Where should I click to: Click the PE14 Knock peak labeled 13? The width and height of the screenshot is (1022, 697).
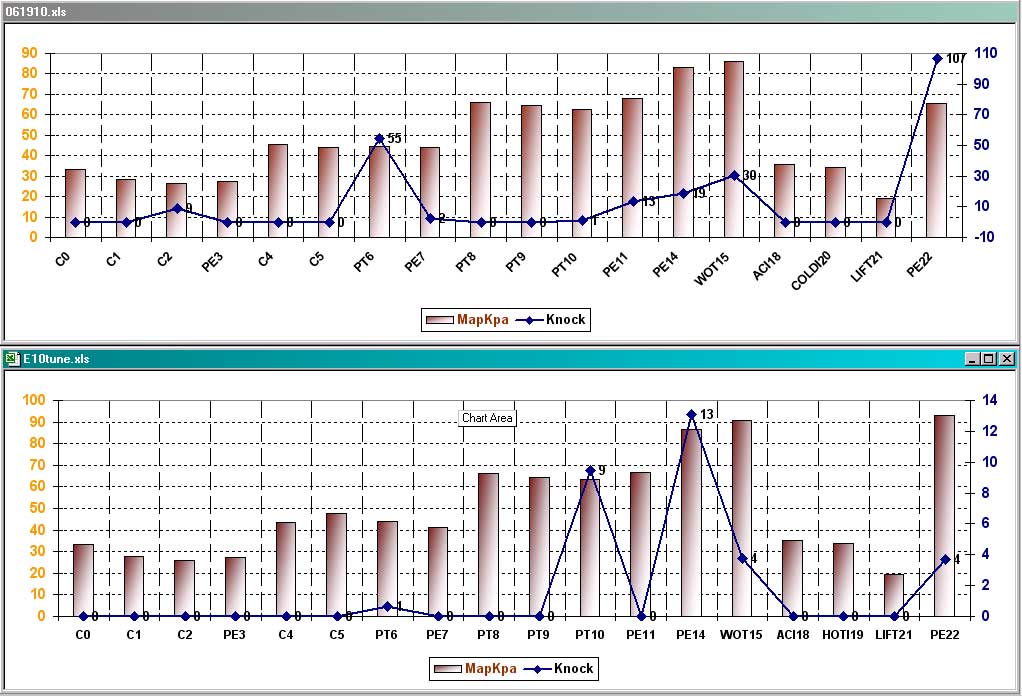coord(691,414)
